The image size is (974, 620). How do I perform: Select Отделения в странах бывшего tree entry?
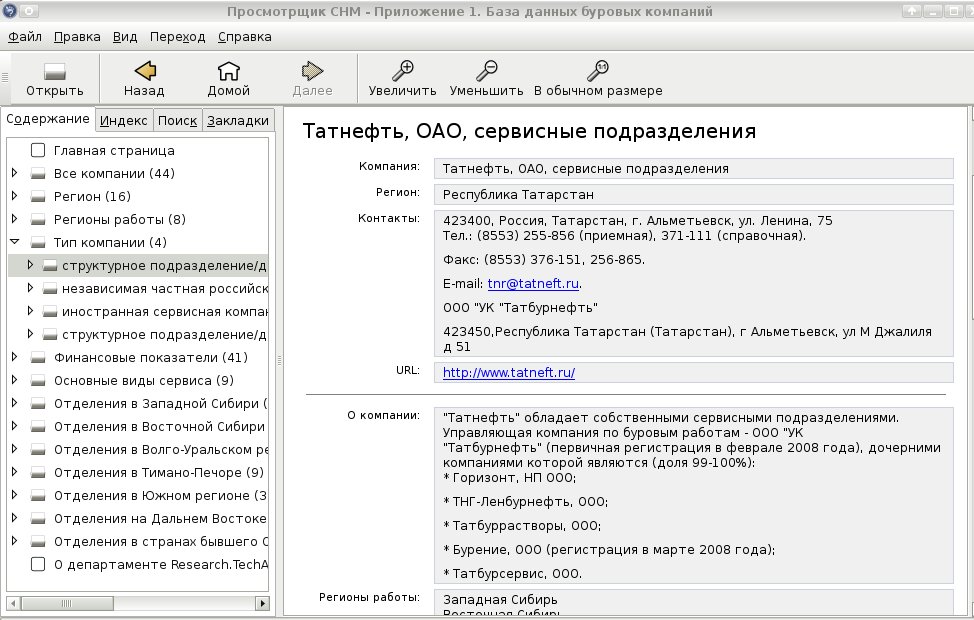[x=161, y=541]
